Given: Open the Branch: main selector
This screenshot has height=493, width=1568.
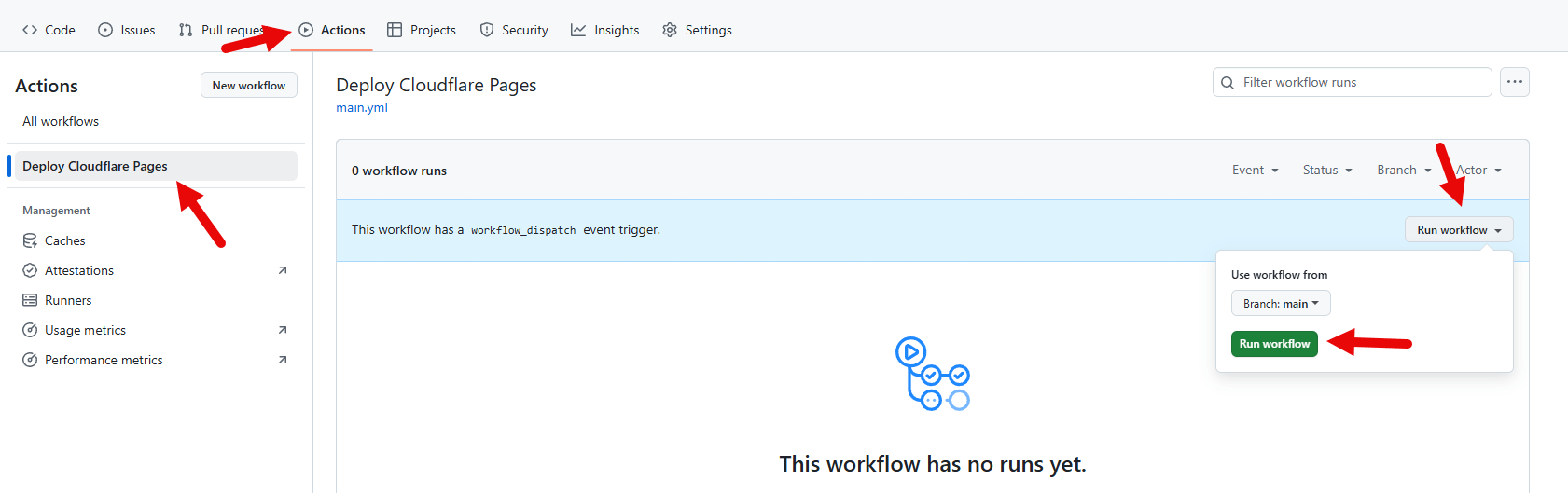Looking at the screenshot, I should tap(1281, 304).
